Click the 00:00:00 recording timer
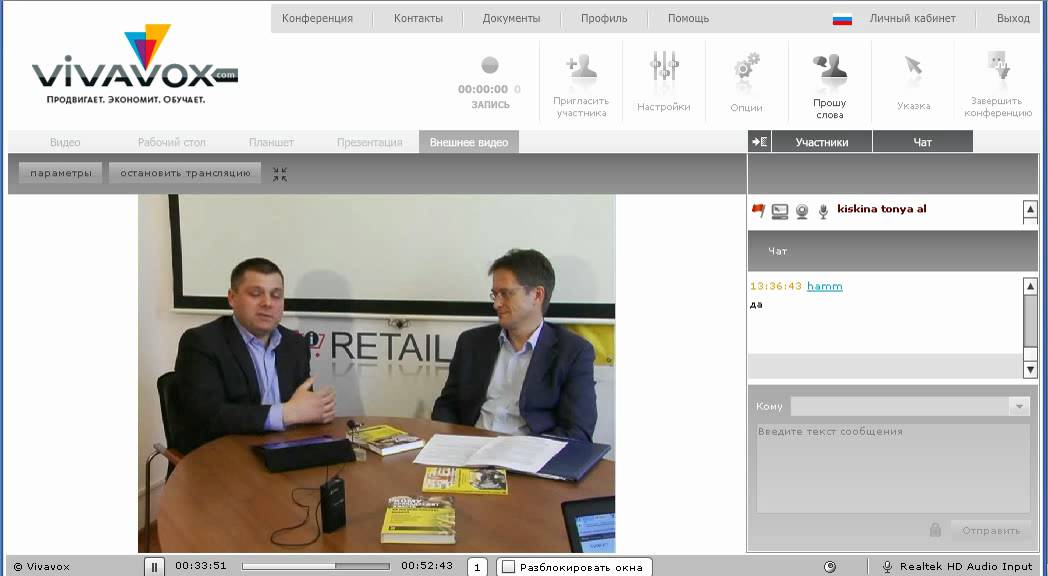This screenshot has height=576, width=1048. 483,89
